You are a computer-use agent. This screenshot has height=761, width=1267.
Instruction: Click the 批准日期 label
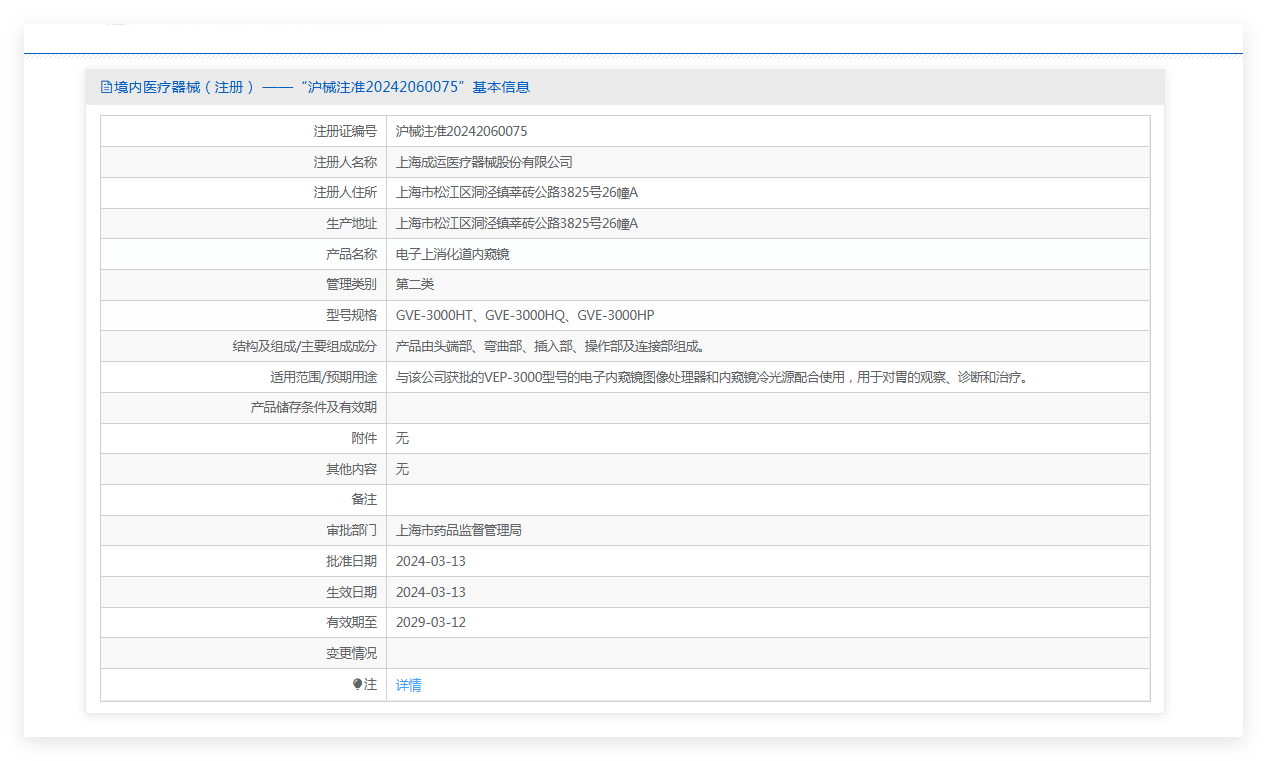click(x=351, y=561)
